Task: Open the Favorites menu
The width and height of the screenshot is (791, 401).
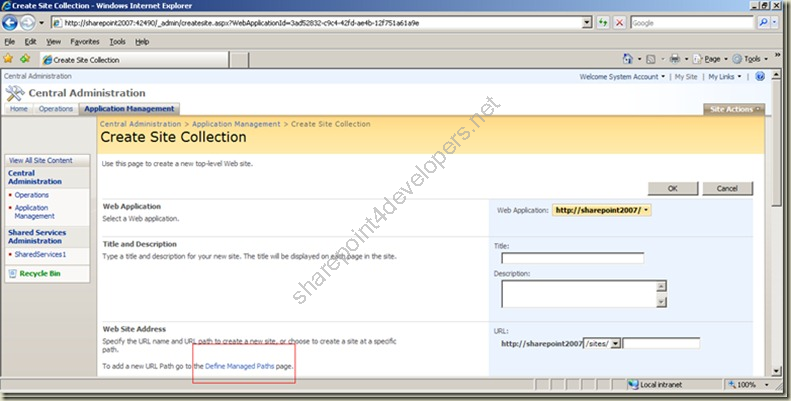Action: click(x=85, y=42)
